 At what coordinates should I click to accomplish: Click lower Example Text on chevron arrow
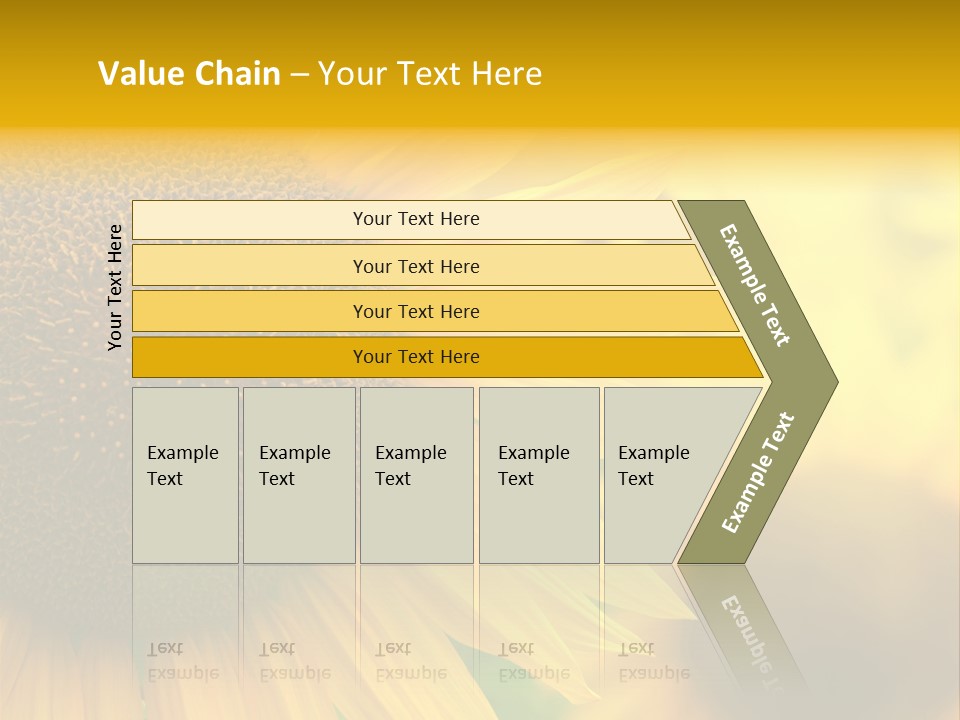click(x=758, y=472)
